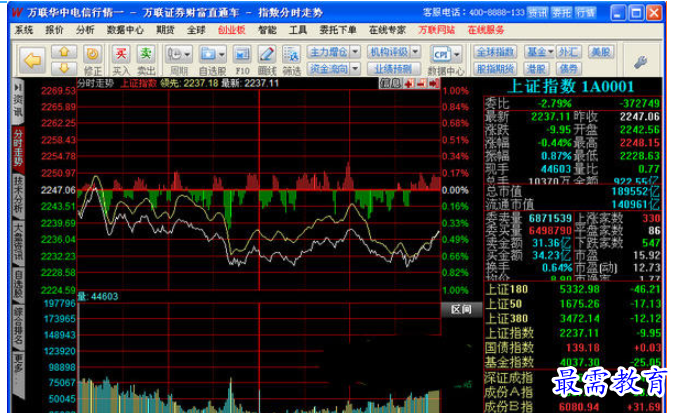Click the yellow back arrow icon
This screenshot has height=413, width=676.
pyautogui.click(x=32, y=60)
